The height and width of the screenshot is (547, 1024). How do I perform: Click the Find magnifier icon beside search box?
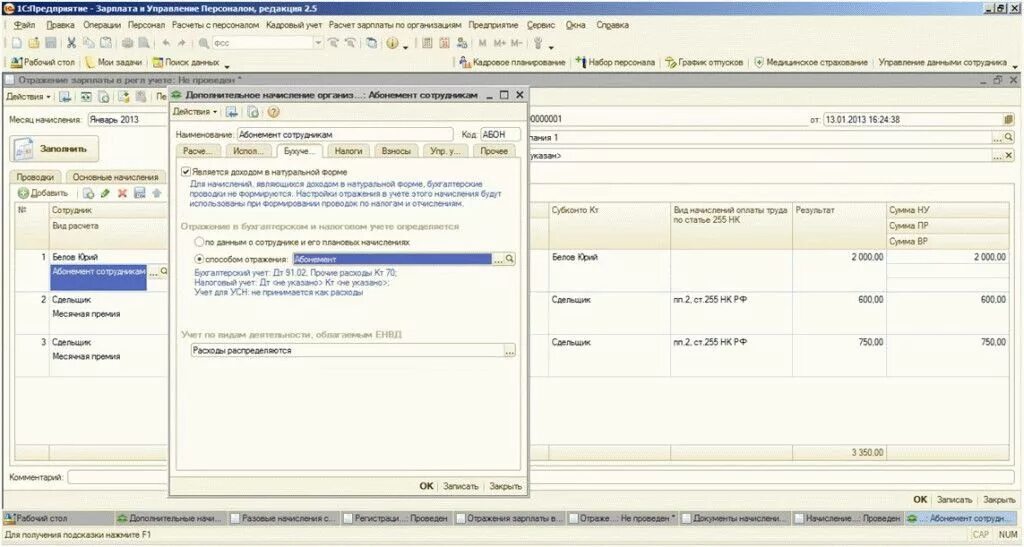(204, 43)
